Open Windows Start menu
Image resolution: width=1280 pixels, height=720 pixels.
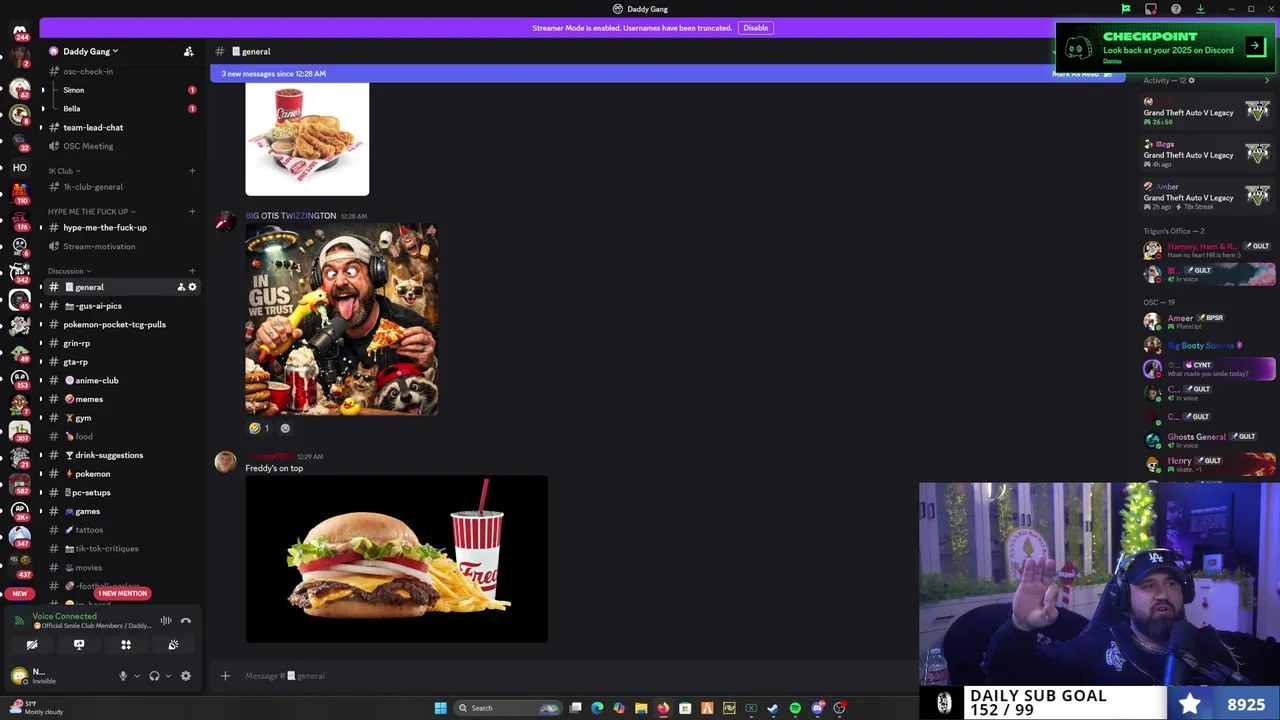coord(440,708)
